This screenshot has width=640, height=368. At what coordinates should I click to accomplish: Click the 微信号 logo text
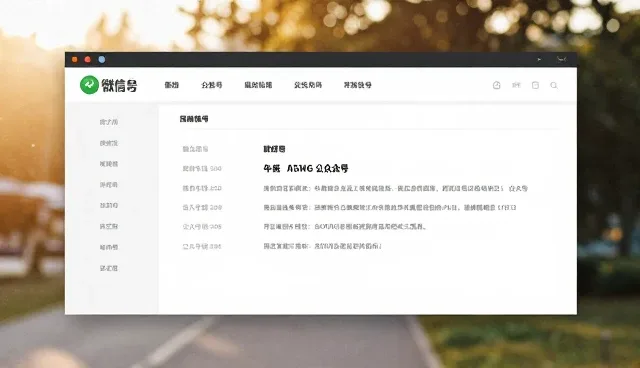tap(119, 85)
